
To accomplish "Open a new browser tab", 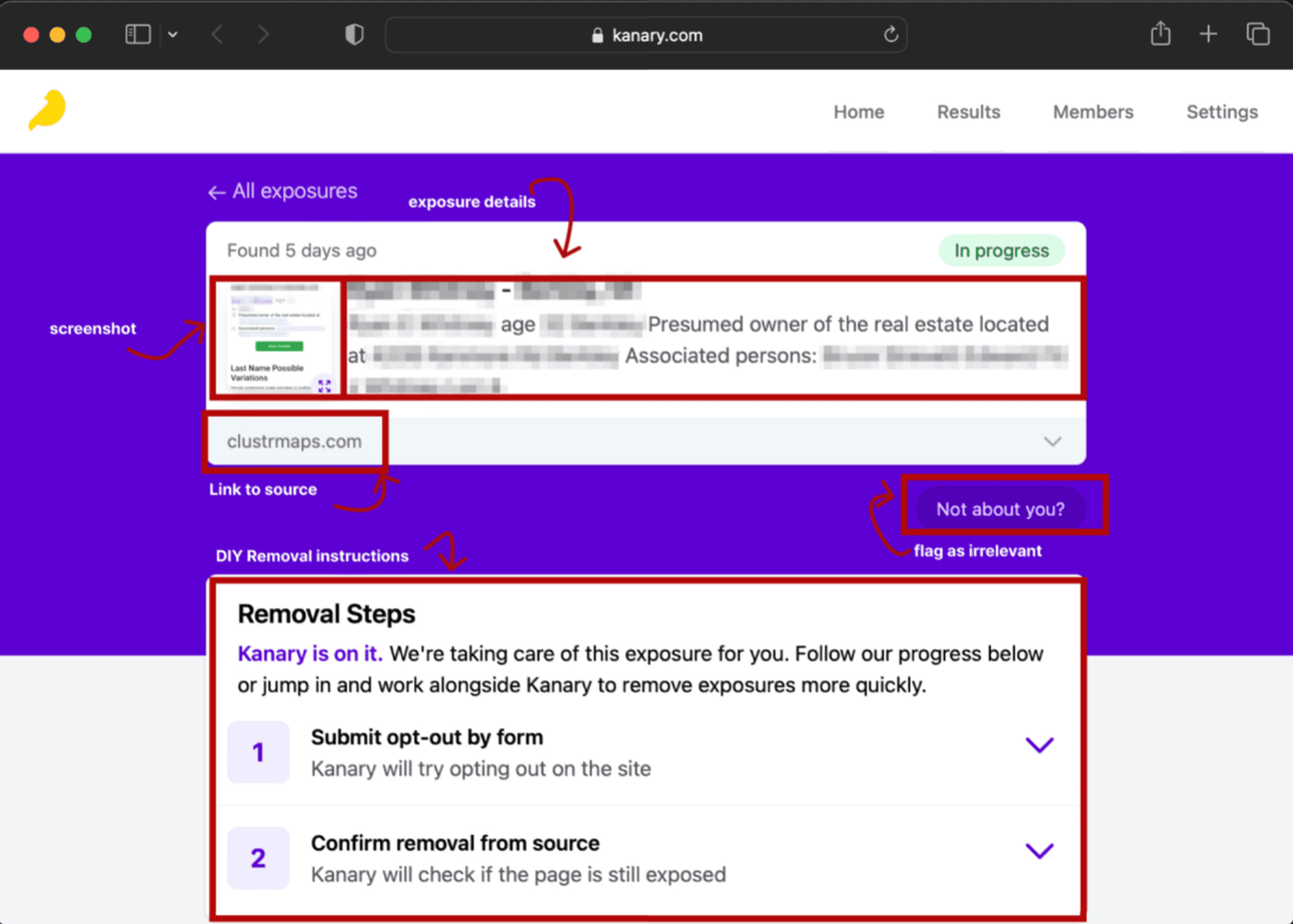I will click(1208, 34).
